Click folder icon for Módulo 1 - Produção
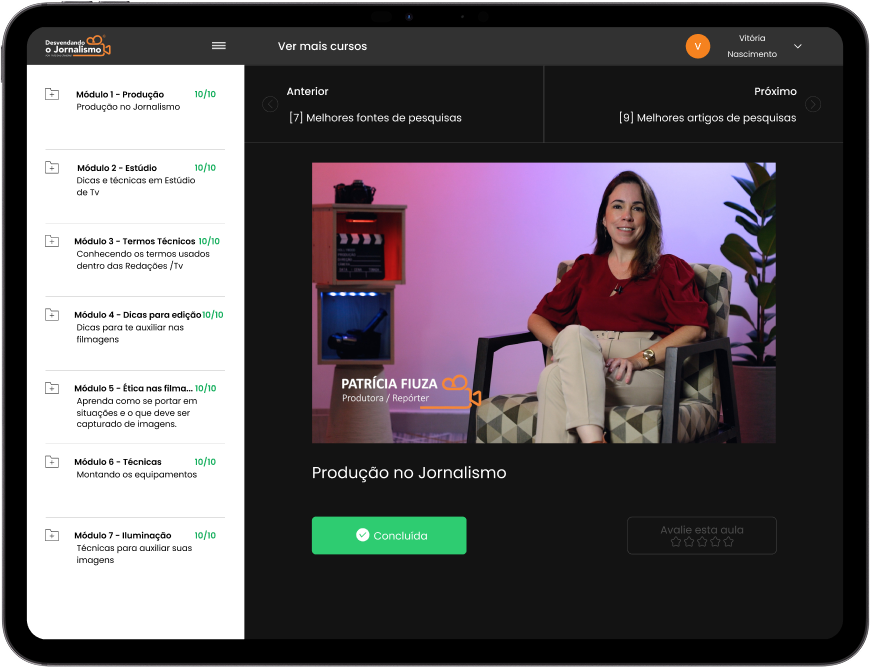 tap(52, 95)
